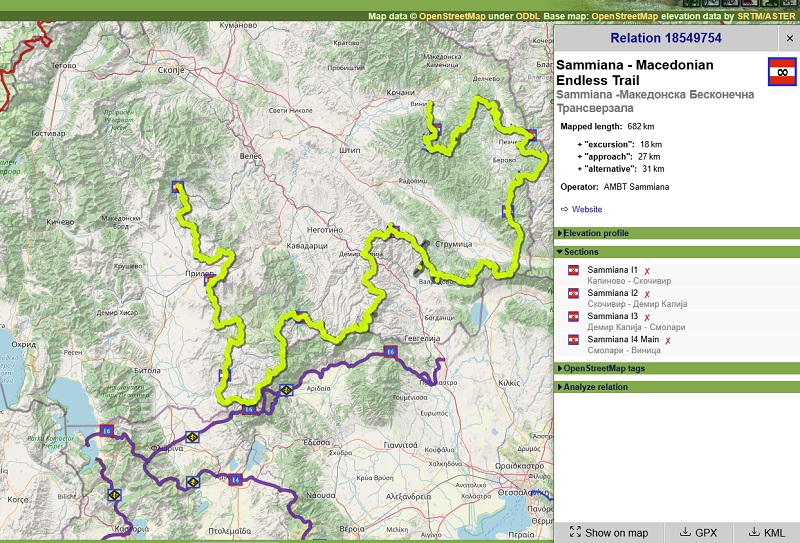This screenshot has height=543, width=800.
Task: Click the route icon left of Sammiana I2
Action: 575,294
